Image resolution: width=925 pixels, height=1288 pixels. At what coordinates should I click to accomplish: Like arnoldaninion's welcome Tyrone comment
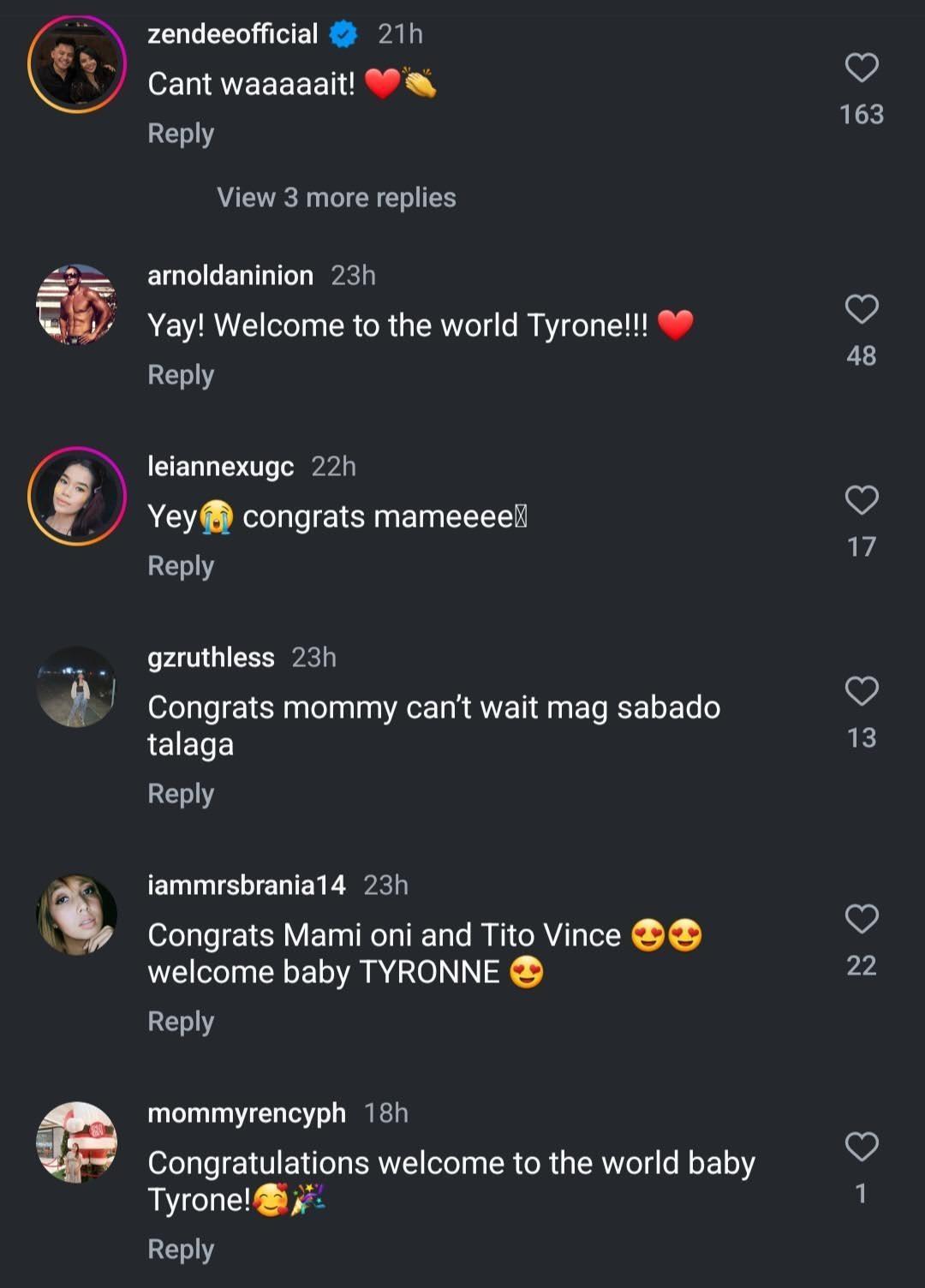pos(862,309)
